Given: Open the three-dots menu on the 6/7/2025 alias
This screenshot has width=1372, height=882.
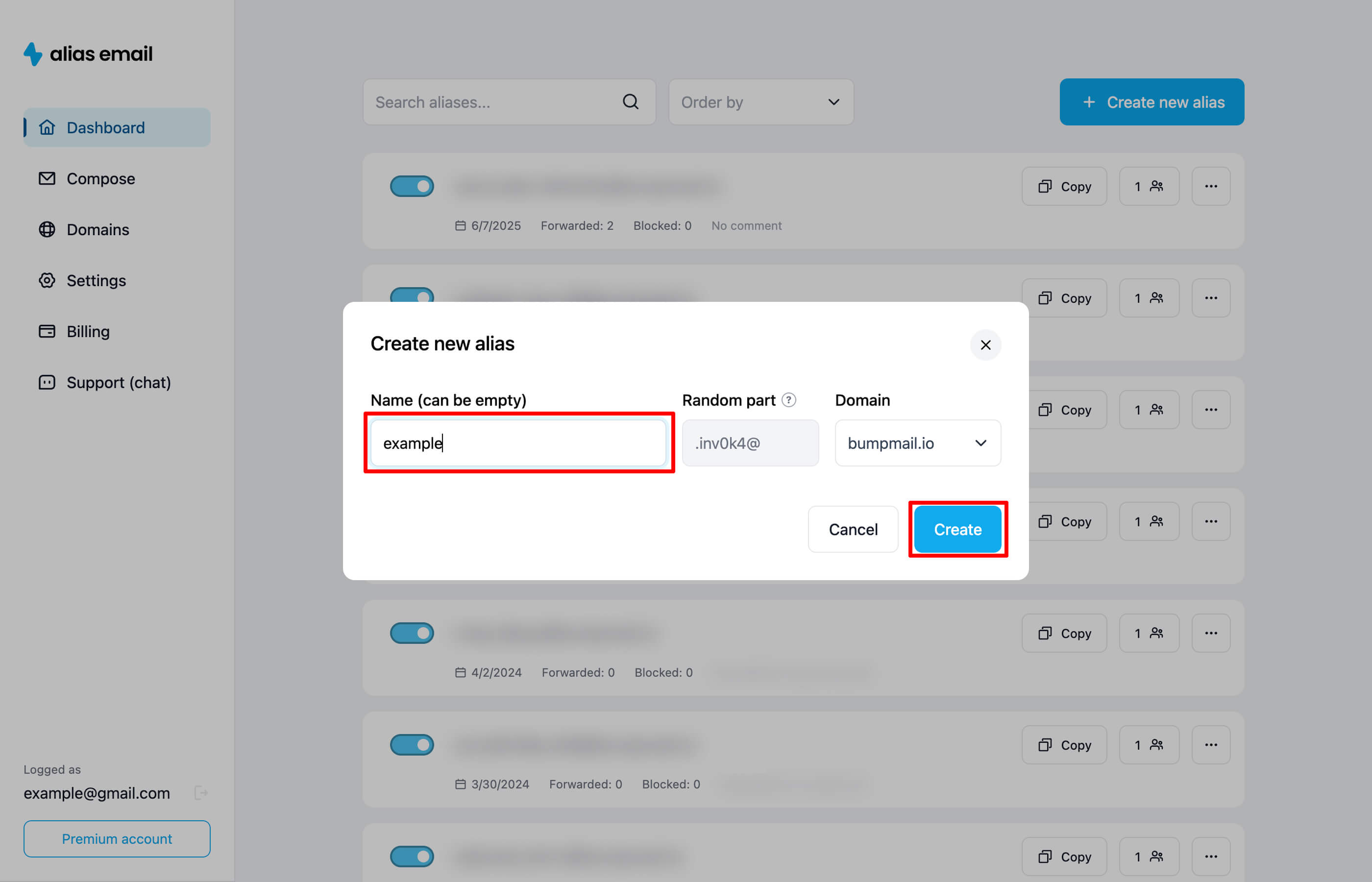Looking at the screenshot, I should (x=1210, y=186).
